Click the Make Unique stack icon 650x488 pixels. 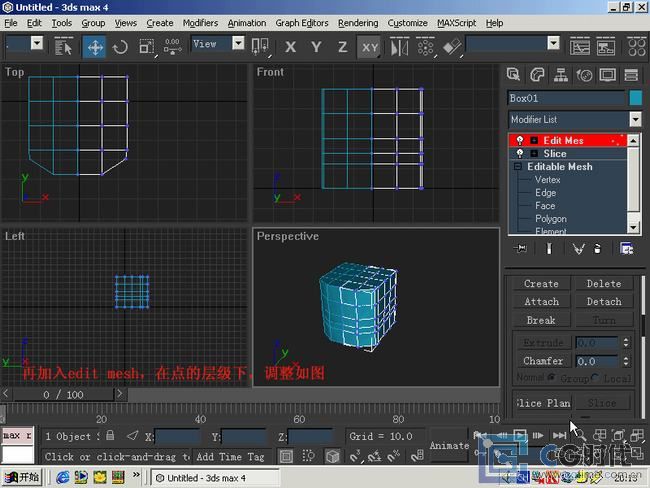[578, 249]
